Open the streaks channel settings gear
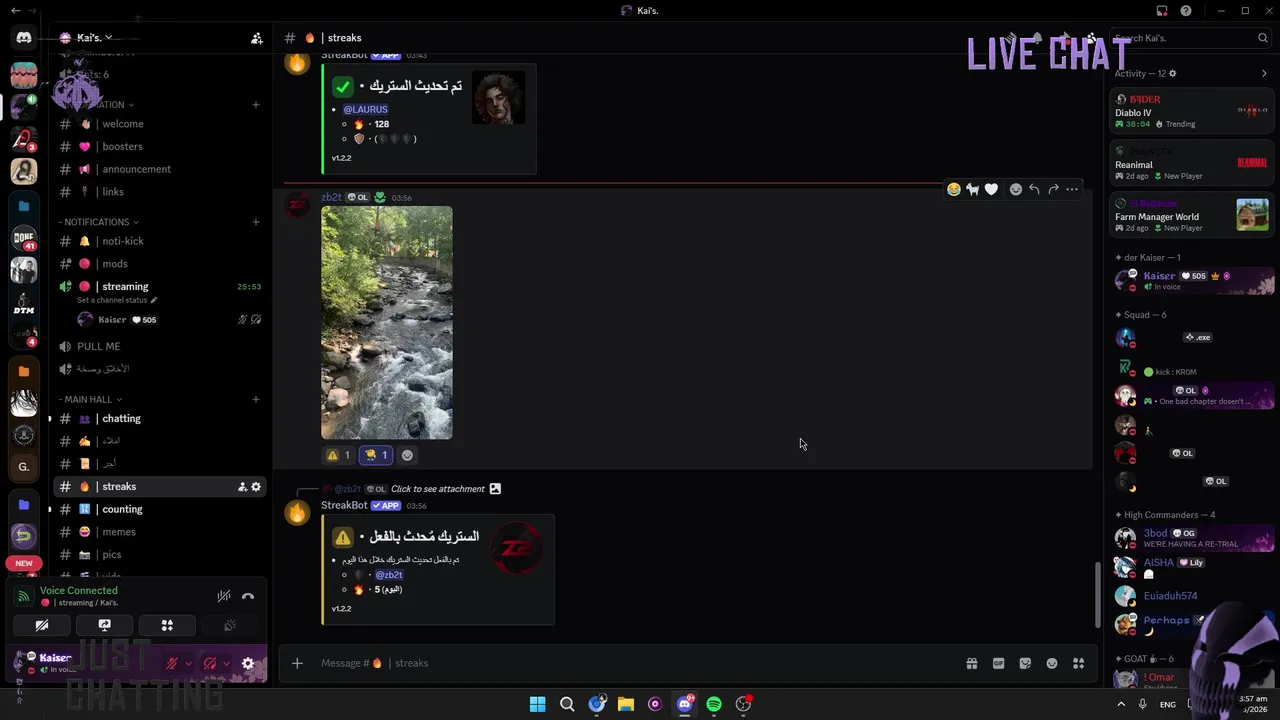The height and width of the screenshot is (720, 1280). point(256,487)
